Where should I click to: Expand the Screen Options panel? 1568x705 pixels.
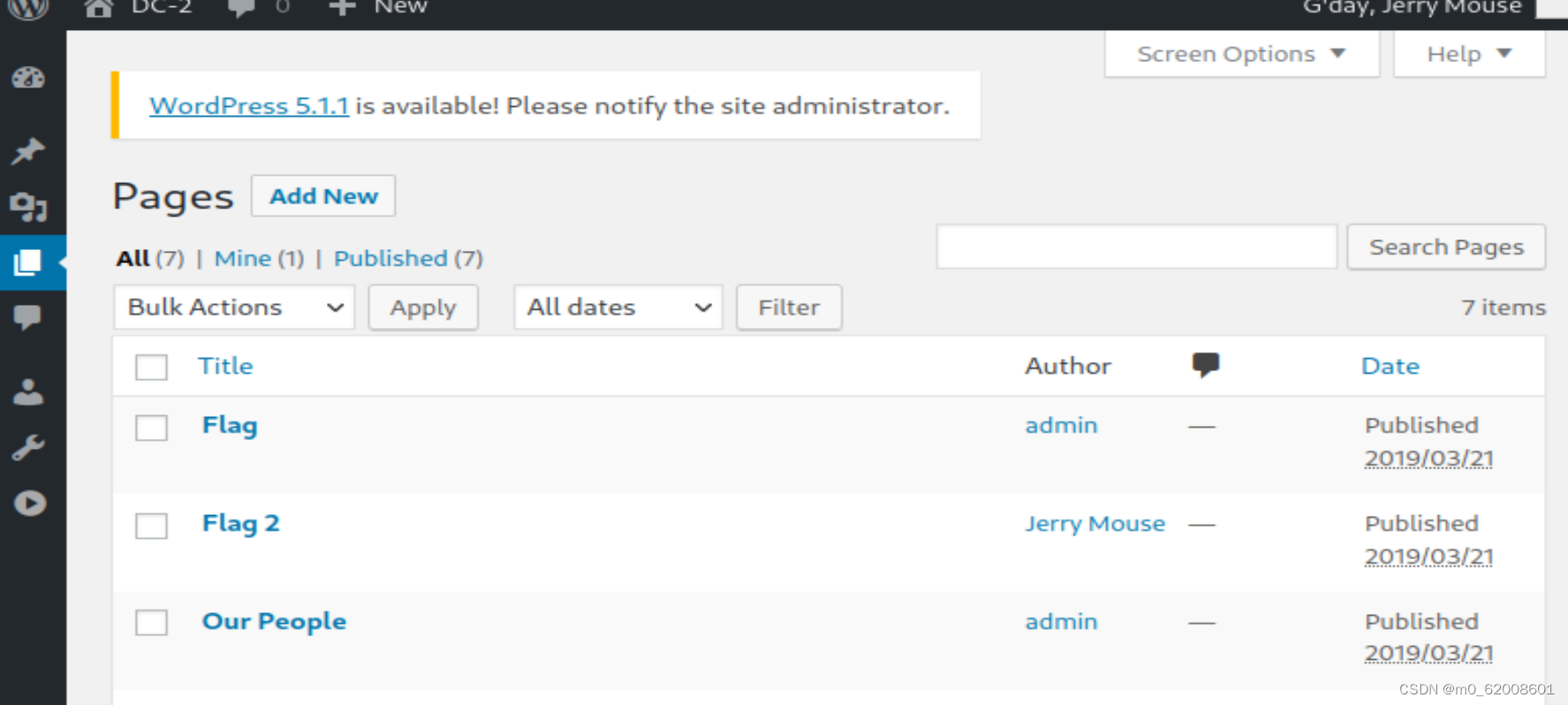pyautogui.click(x=1241, y=54)
